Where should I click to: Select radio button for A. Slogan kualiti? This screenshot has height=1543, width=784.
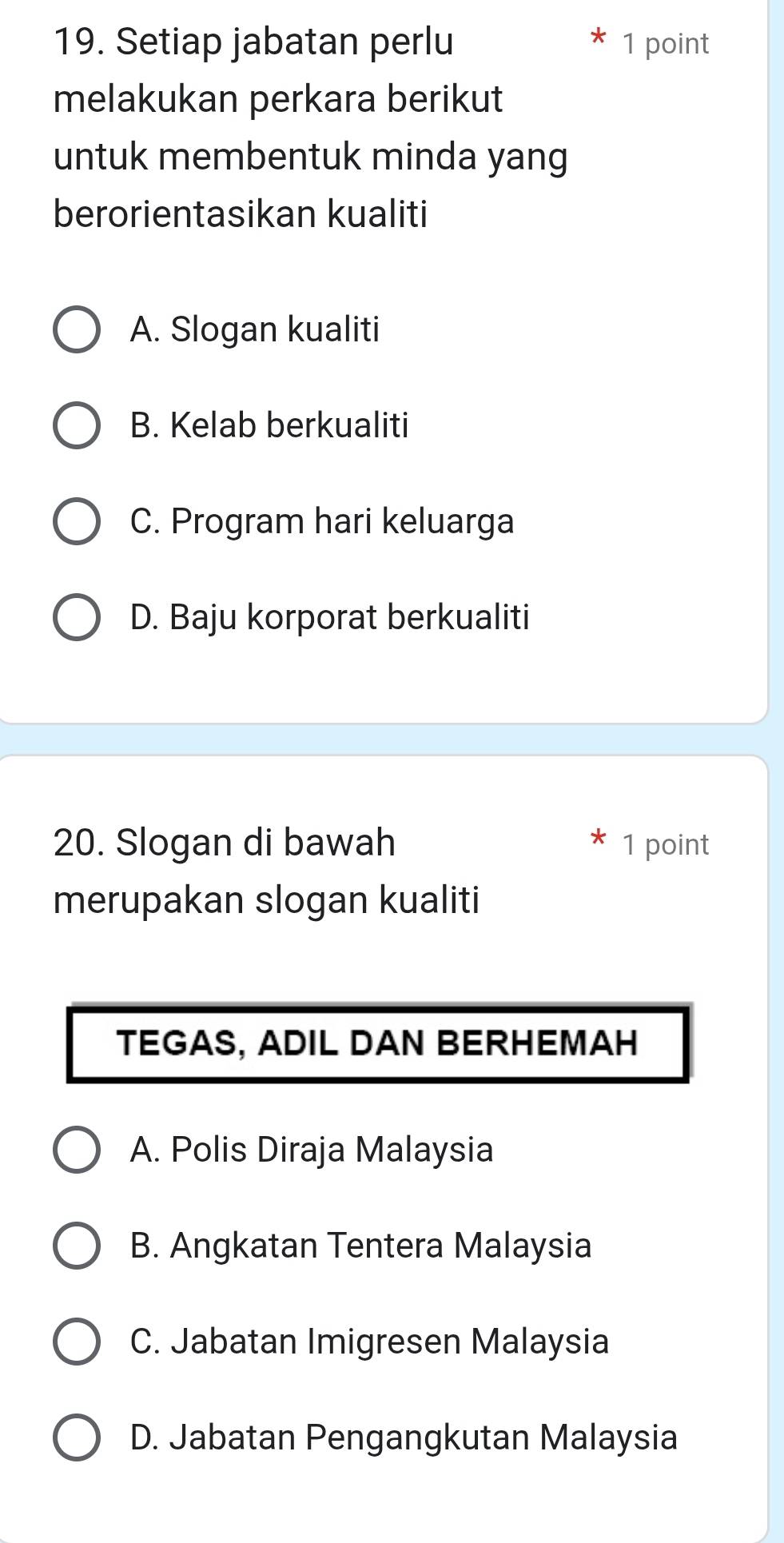point(77,329)
